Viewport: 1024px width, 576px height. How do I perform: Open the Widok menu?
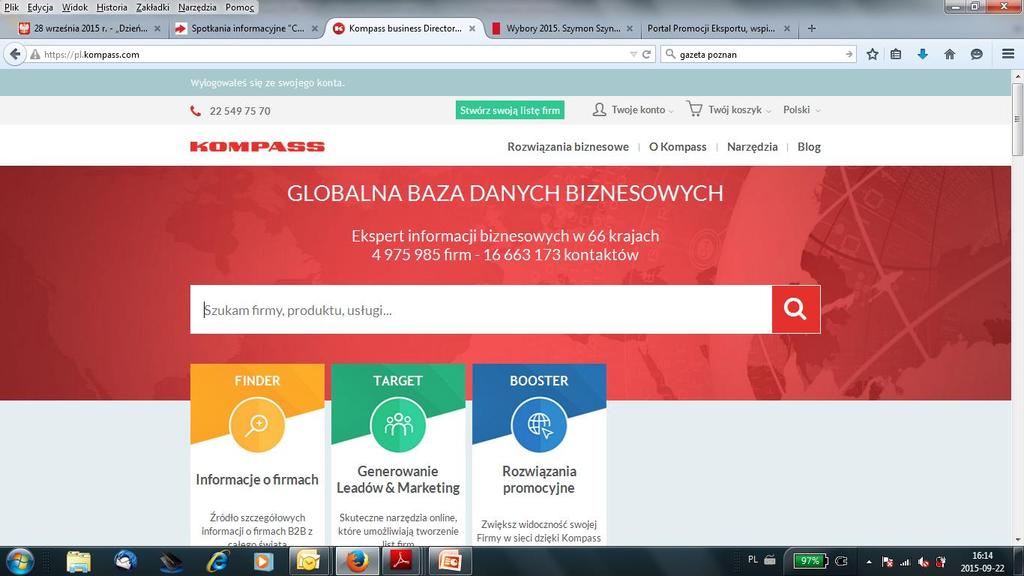click(x=74, y=7)
